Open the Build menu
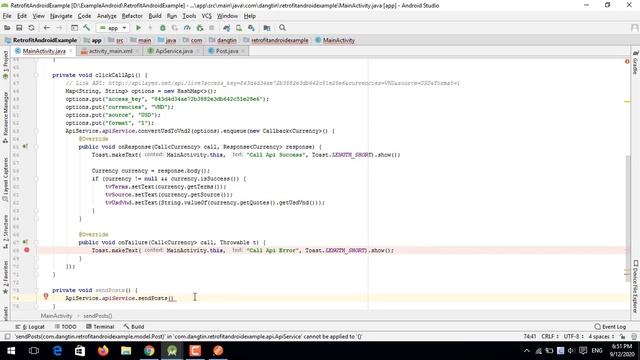 pos(155,16)
